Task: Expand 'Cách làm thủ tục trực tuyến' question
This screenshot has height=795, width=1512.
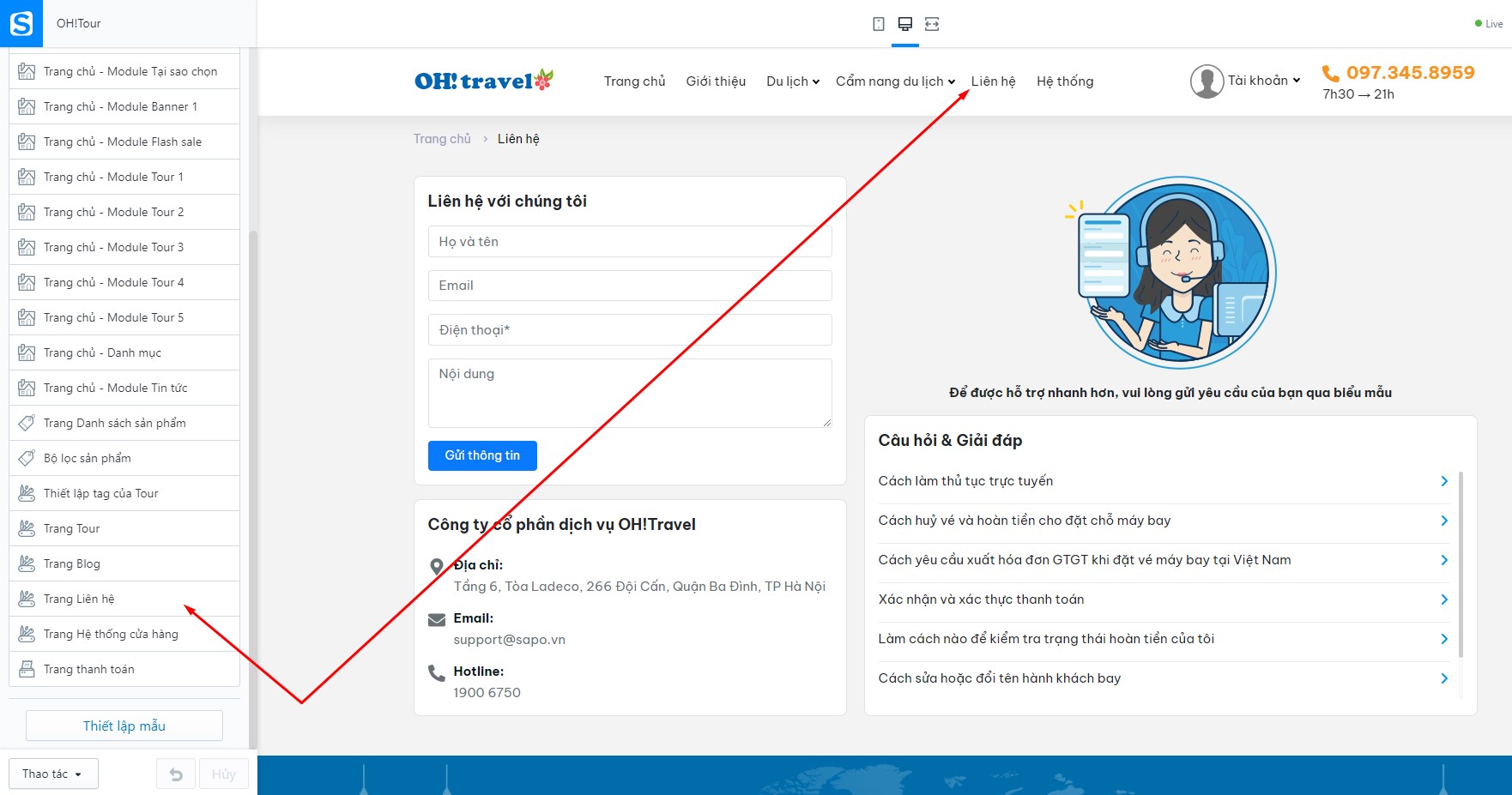Action: point(1163,481)
